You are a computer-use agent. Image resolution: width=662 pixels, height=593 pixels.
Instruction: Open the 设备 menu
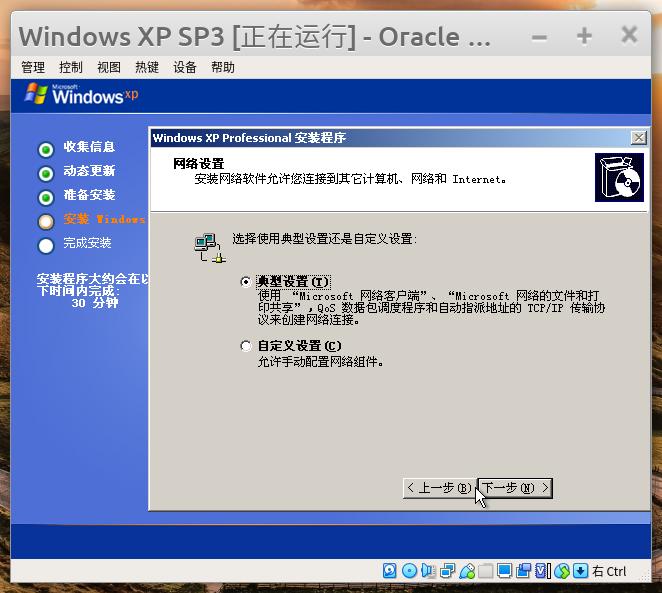click(x=185, y=67)
